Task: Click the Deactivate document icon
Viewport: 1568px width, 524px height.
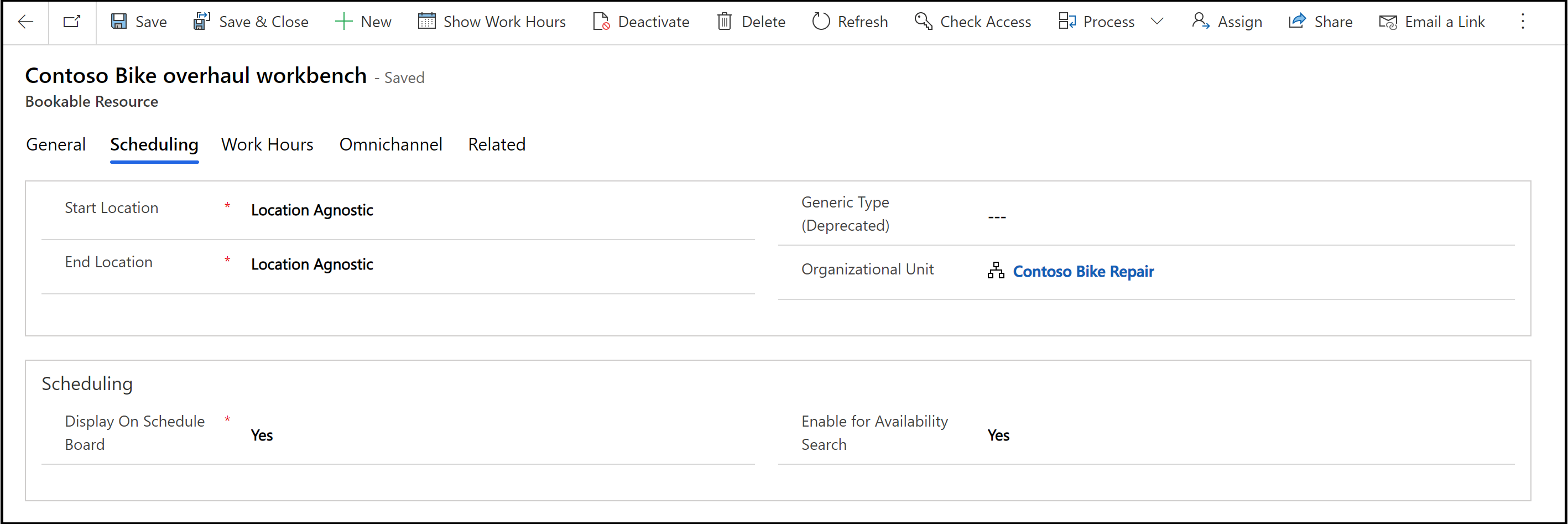Action: tap(601, 22)
